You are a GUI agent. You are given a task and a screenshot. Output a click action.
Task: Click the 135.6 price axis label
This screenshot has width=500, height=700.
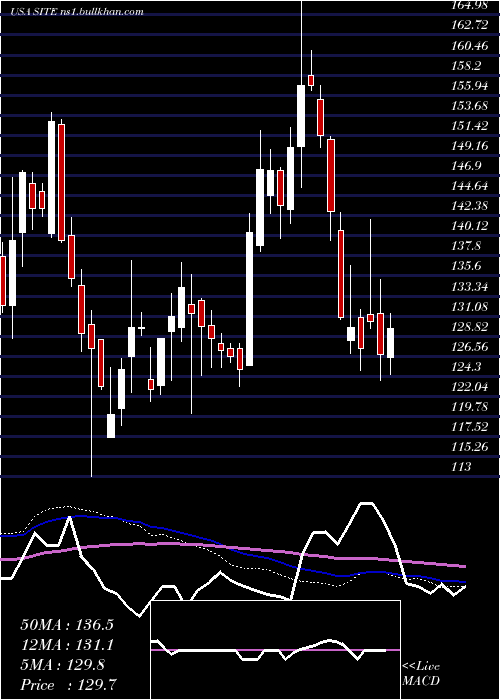(467, 267)
